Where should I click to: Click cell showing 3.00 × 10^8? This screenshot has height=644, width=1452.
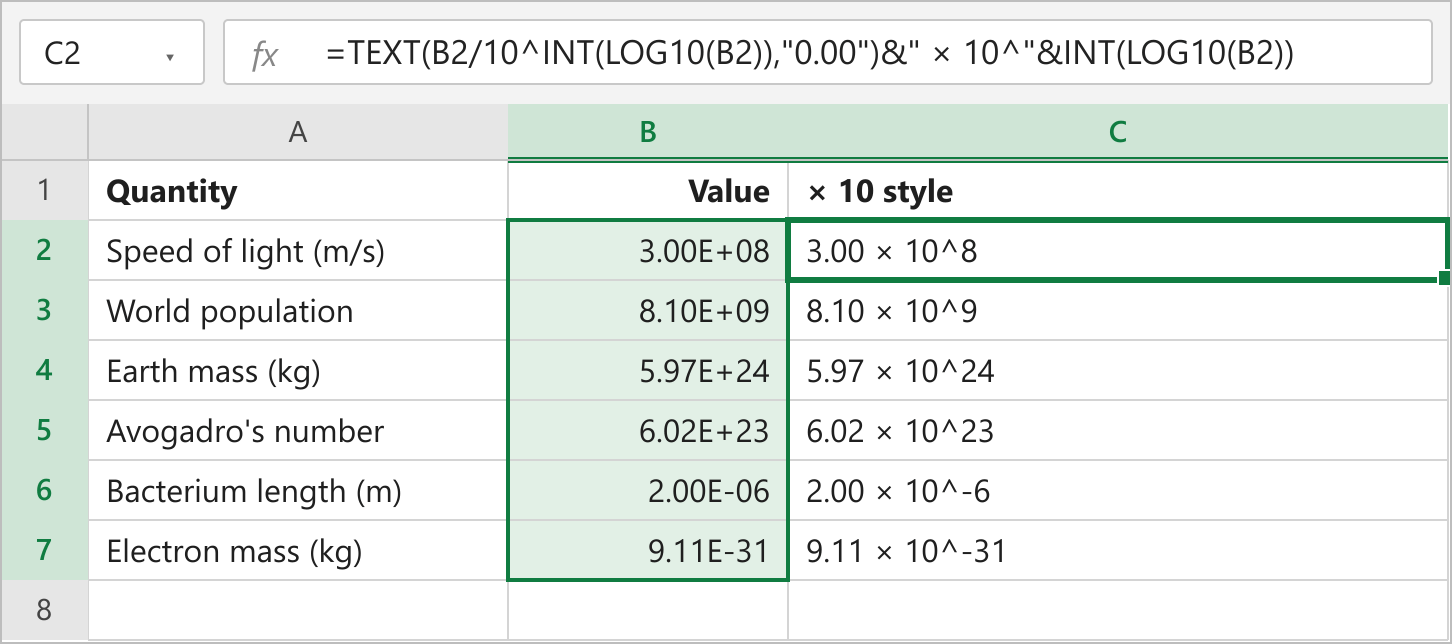[x=1118, y=250]
